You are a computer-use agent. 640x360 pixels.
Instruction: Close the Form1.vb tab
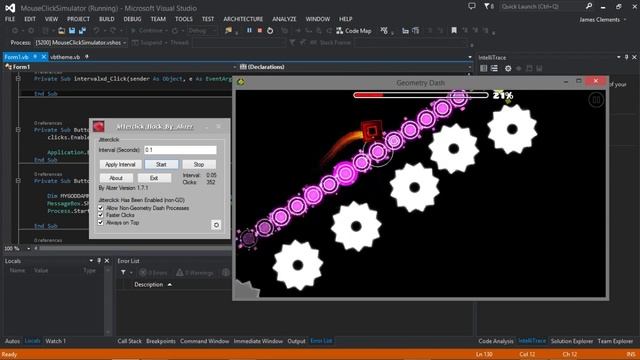pos(43,57)
